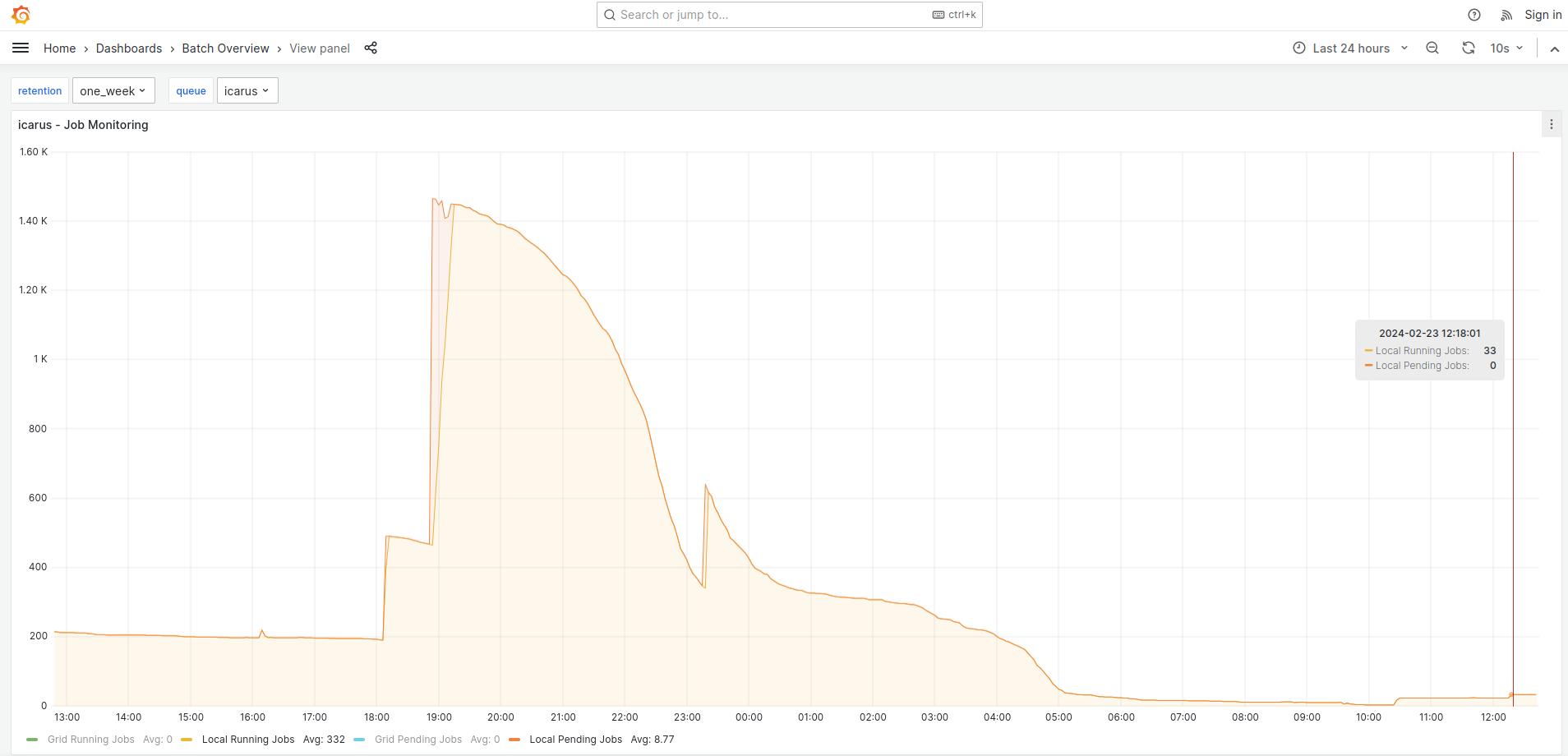Viewport: 1568px width, 756px height.
Task: Open the hamburger navigation menu
Action: coord(21,48)
